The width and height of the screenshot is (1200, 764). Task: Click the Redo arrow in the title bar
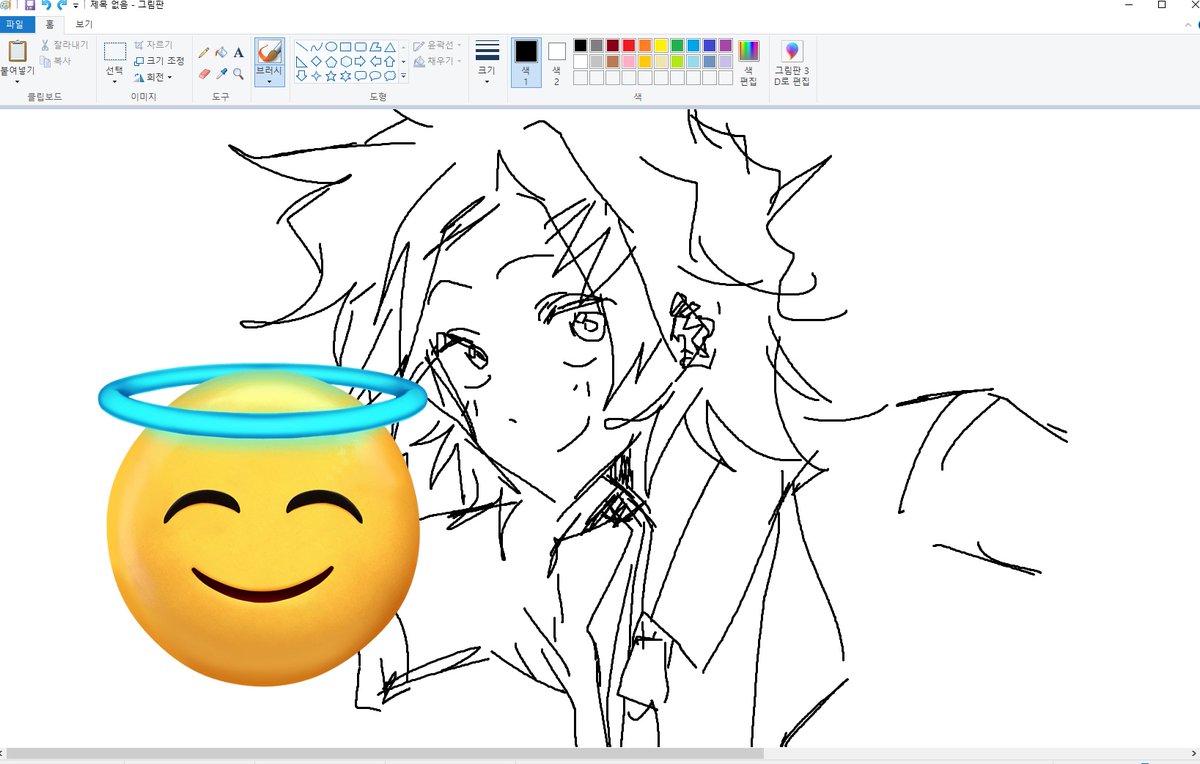(x=61, y=5)
